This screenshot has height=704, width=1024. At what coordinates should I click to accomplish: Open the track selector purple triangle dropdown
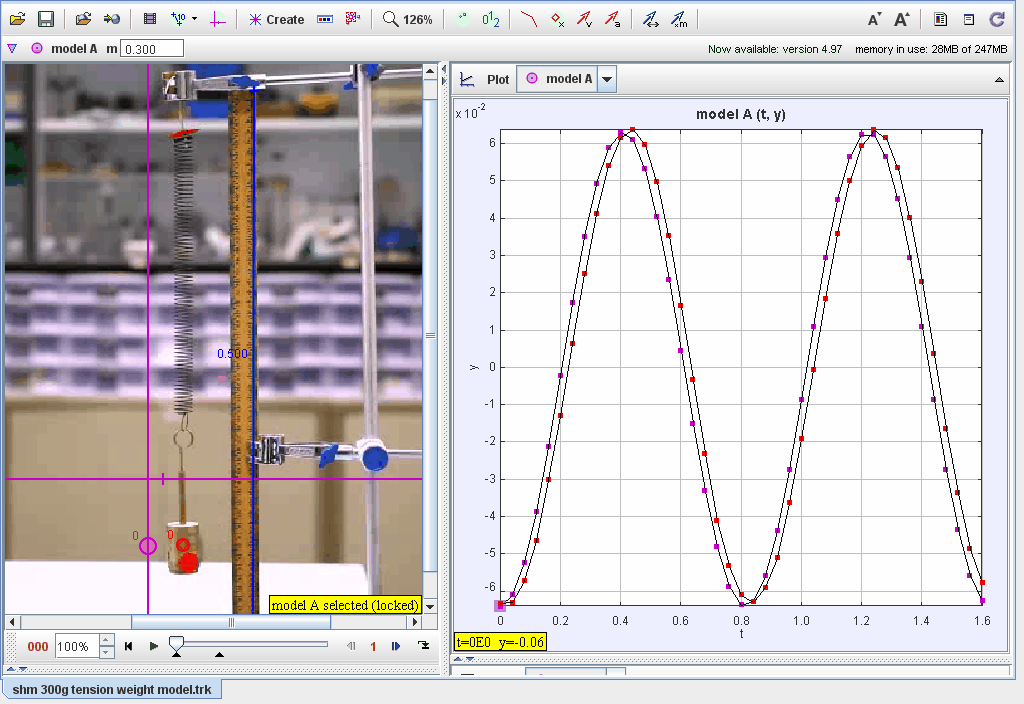pos(12,48)
